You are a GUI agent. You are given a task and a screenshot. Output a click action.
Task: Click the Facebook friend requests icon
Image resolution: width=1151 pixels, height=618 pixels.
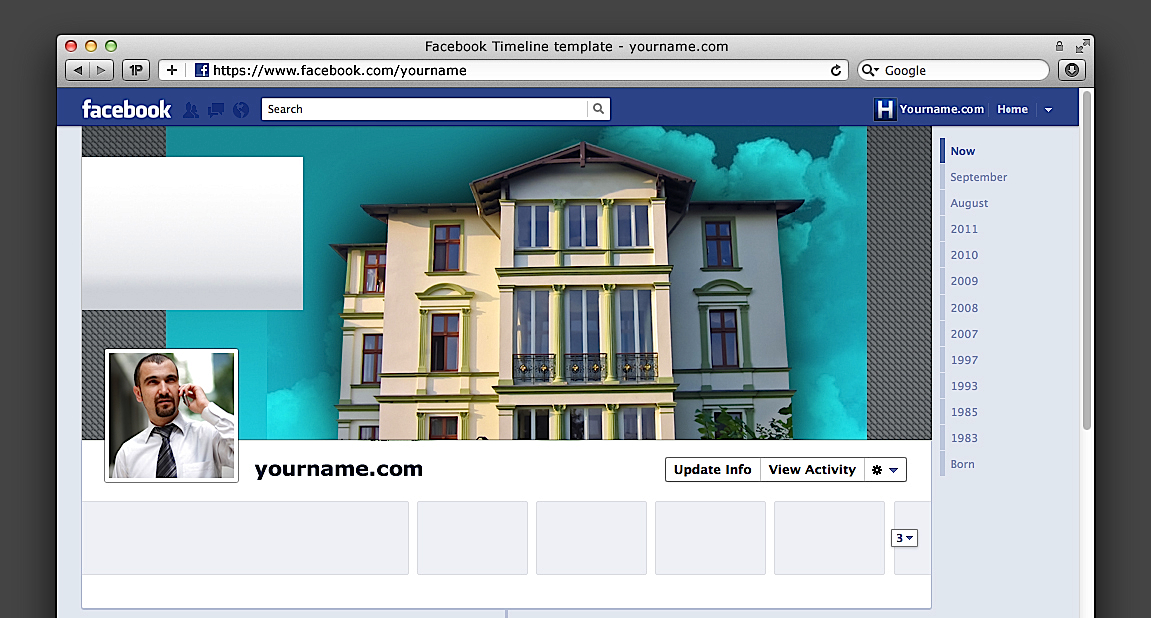(190, 110)
